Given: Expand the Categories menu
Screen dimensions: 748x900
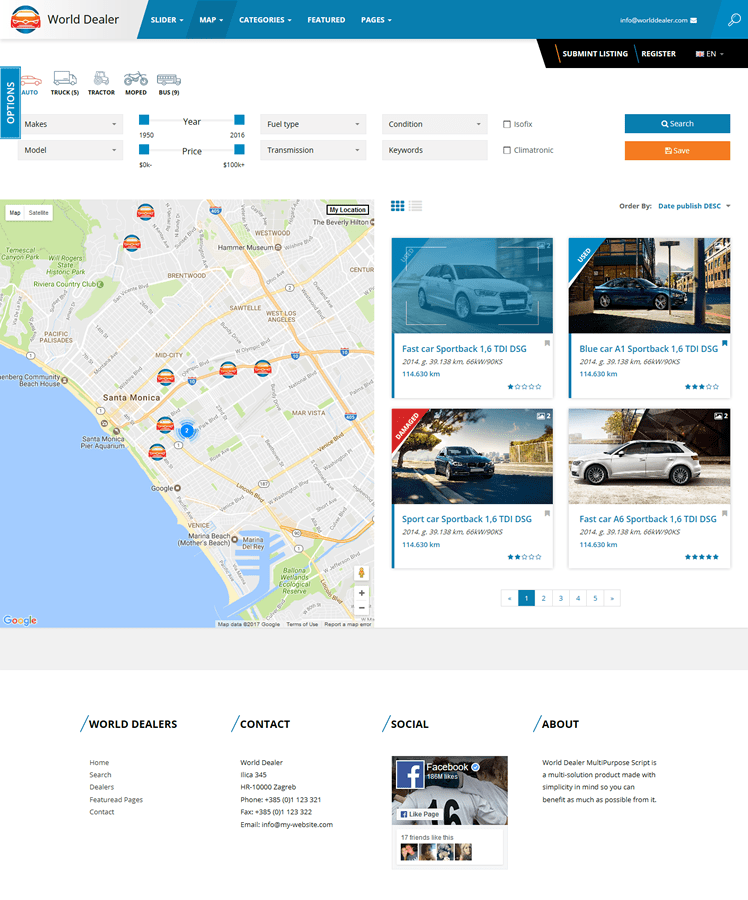Looking at the screenshot, I should point(265,20).
